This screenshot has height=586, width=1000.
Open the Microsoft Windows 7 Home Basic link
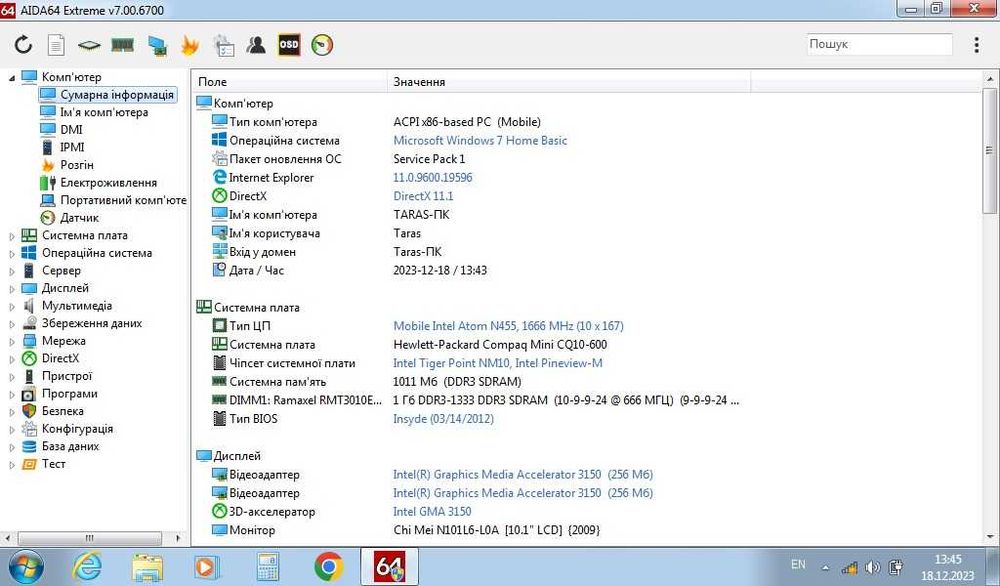(480, 140)
